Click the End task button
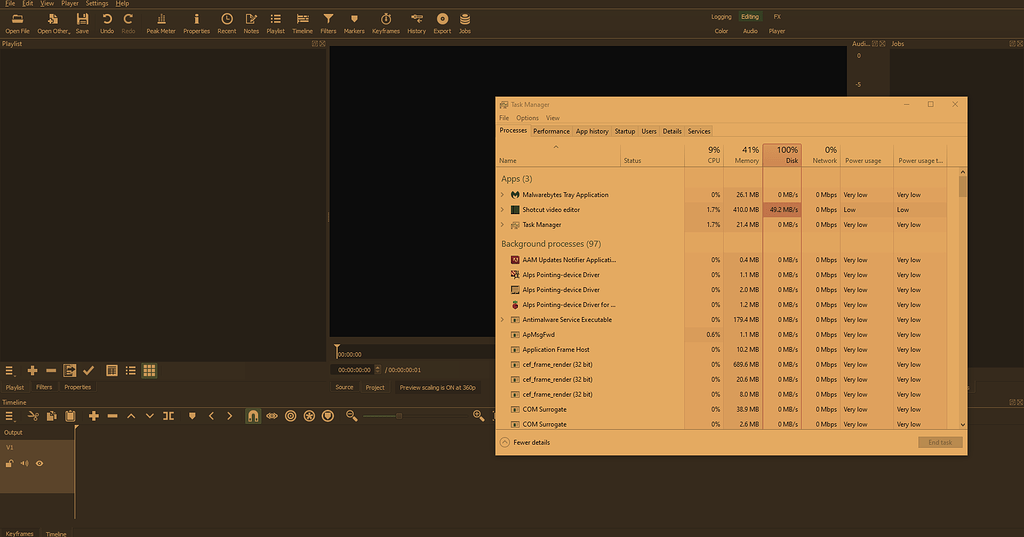Viewport: 1024px width, 537px height. coord(940,442)
